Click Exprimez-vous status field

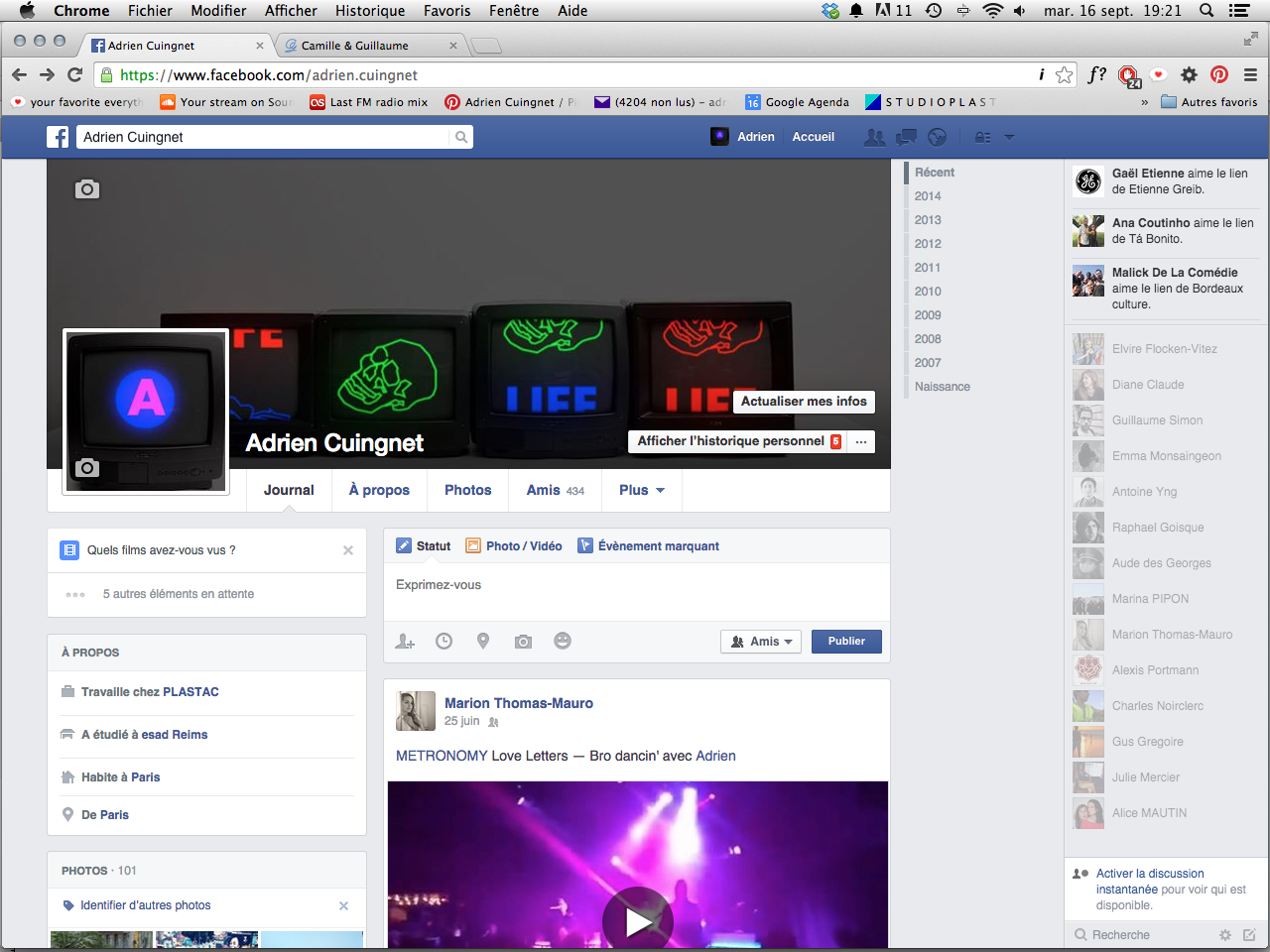pos(637,592)
